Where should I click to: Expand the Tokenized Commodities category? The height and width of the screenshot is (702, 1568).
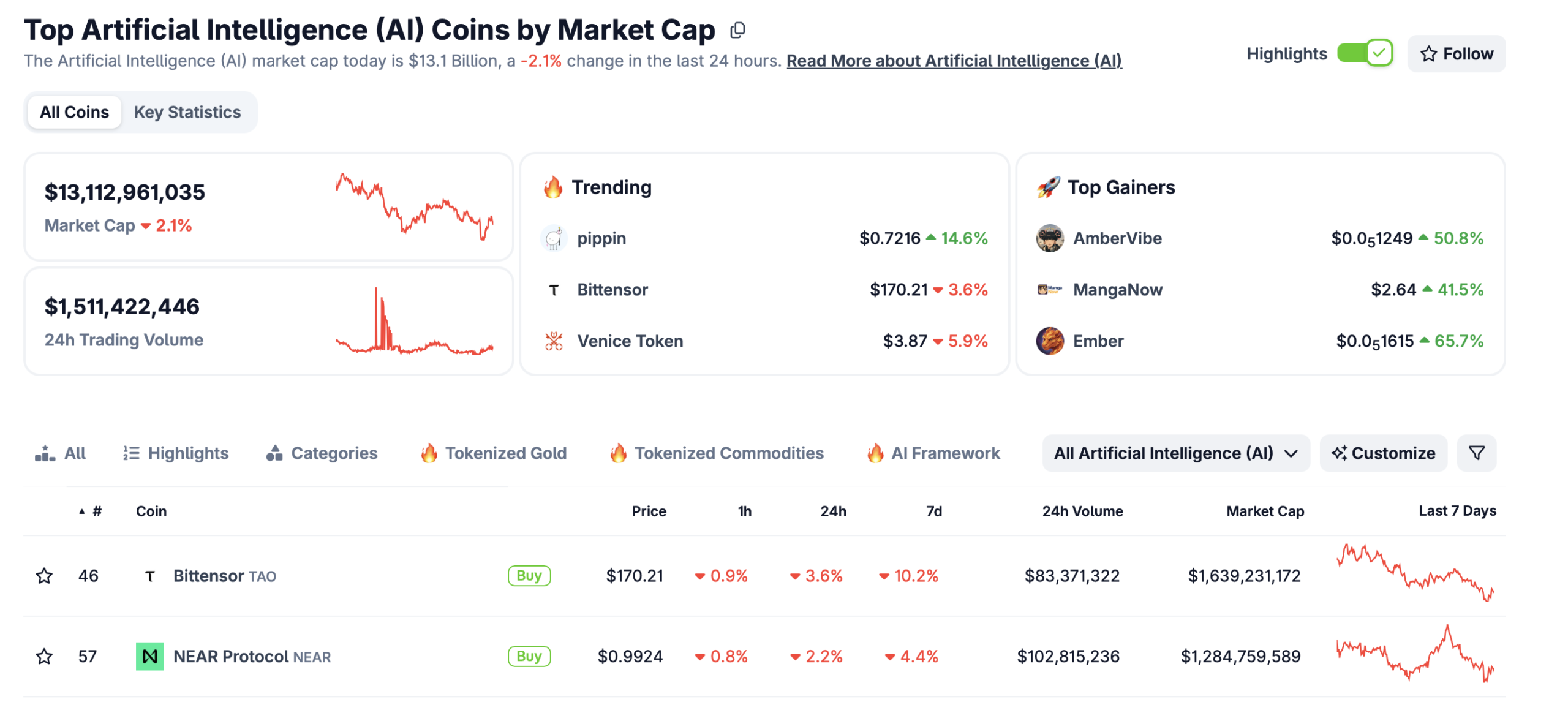pos(729,453)
